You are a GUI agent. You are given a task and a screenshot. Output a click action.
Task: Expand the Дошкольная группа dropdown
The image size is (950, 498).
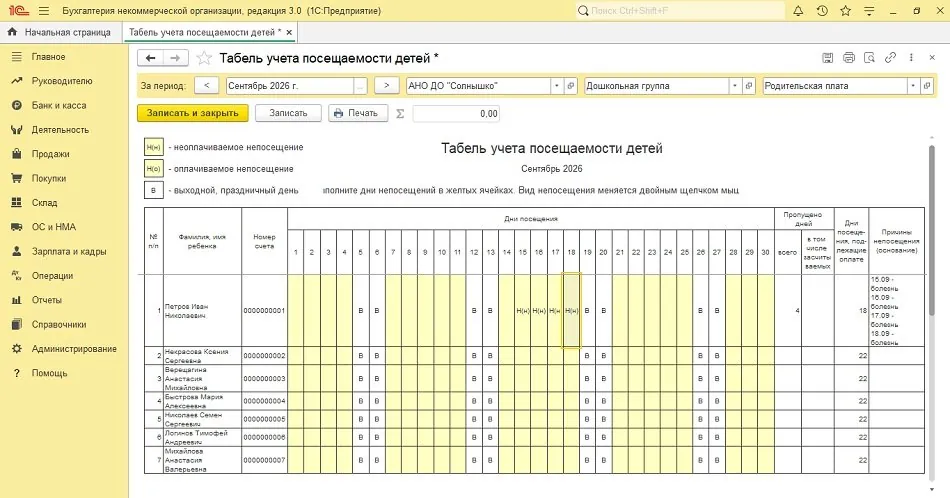pos(735,86)
